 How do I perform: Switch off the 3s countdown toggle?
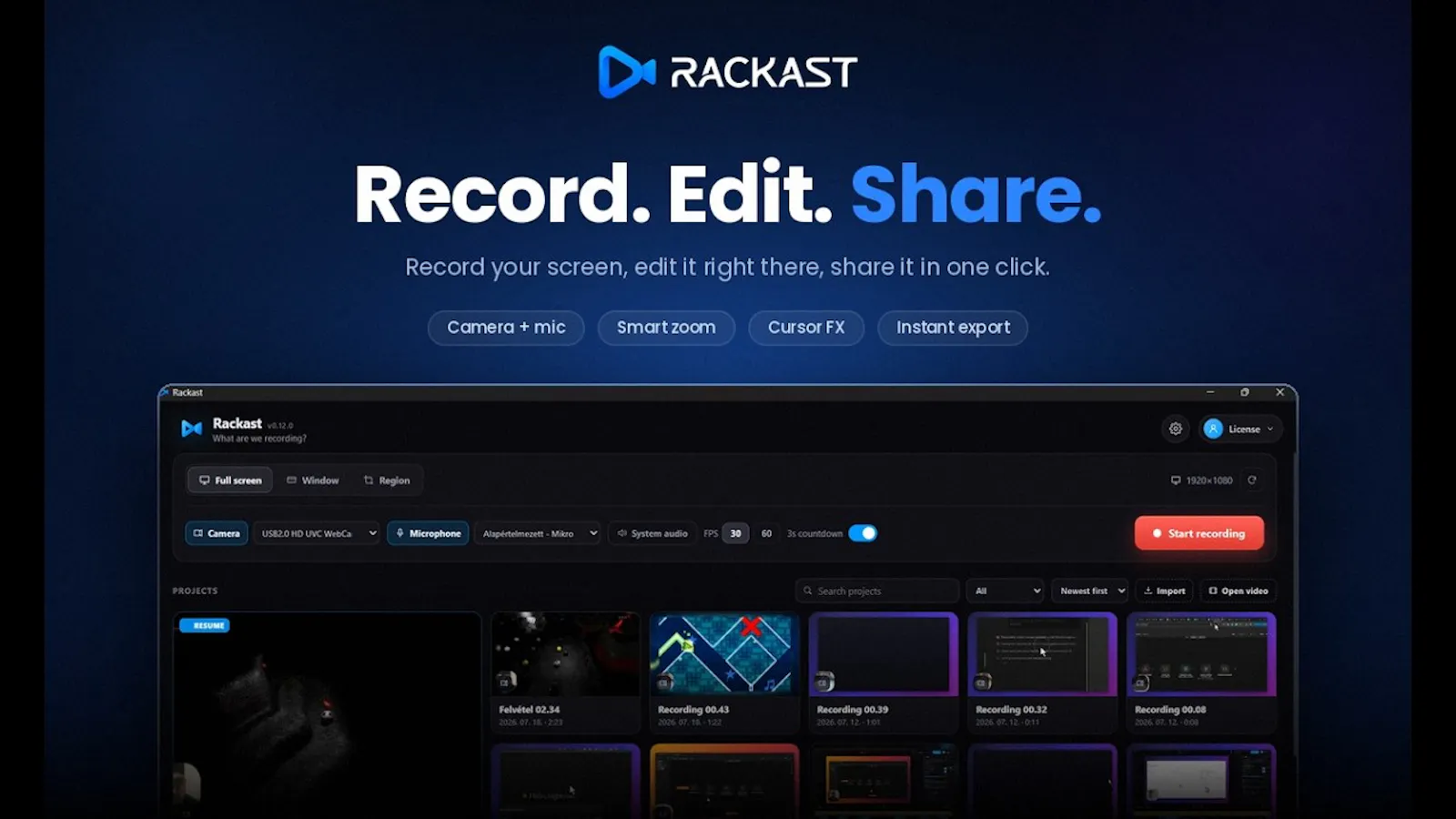(863, 533)
